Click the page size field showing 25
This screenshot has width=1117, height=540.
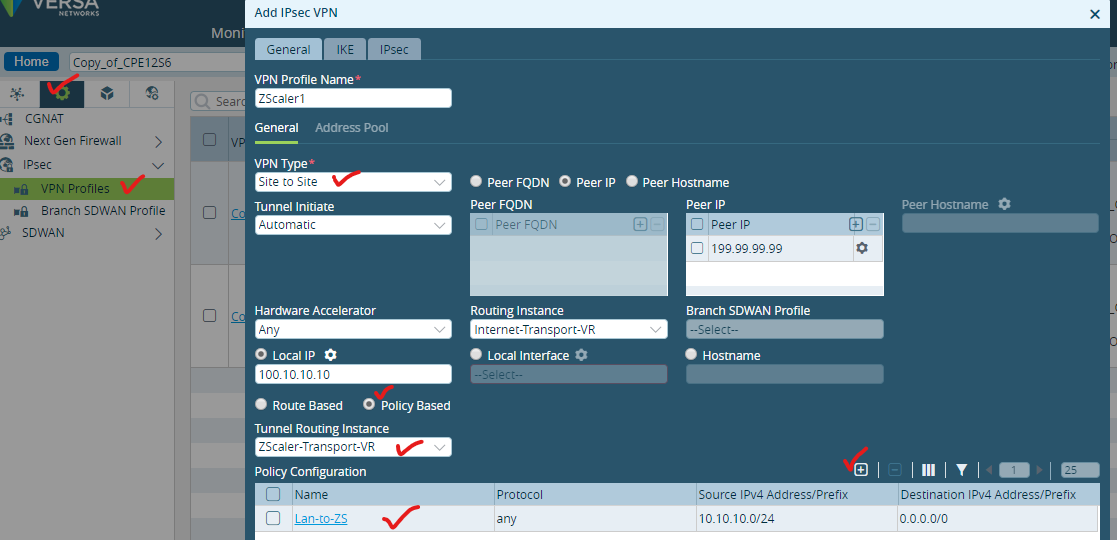(1080, 469)
